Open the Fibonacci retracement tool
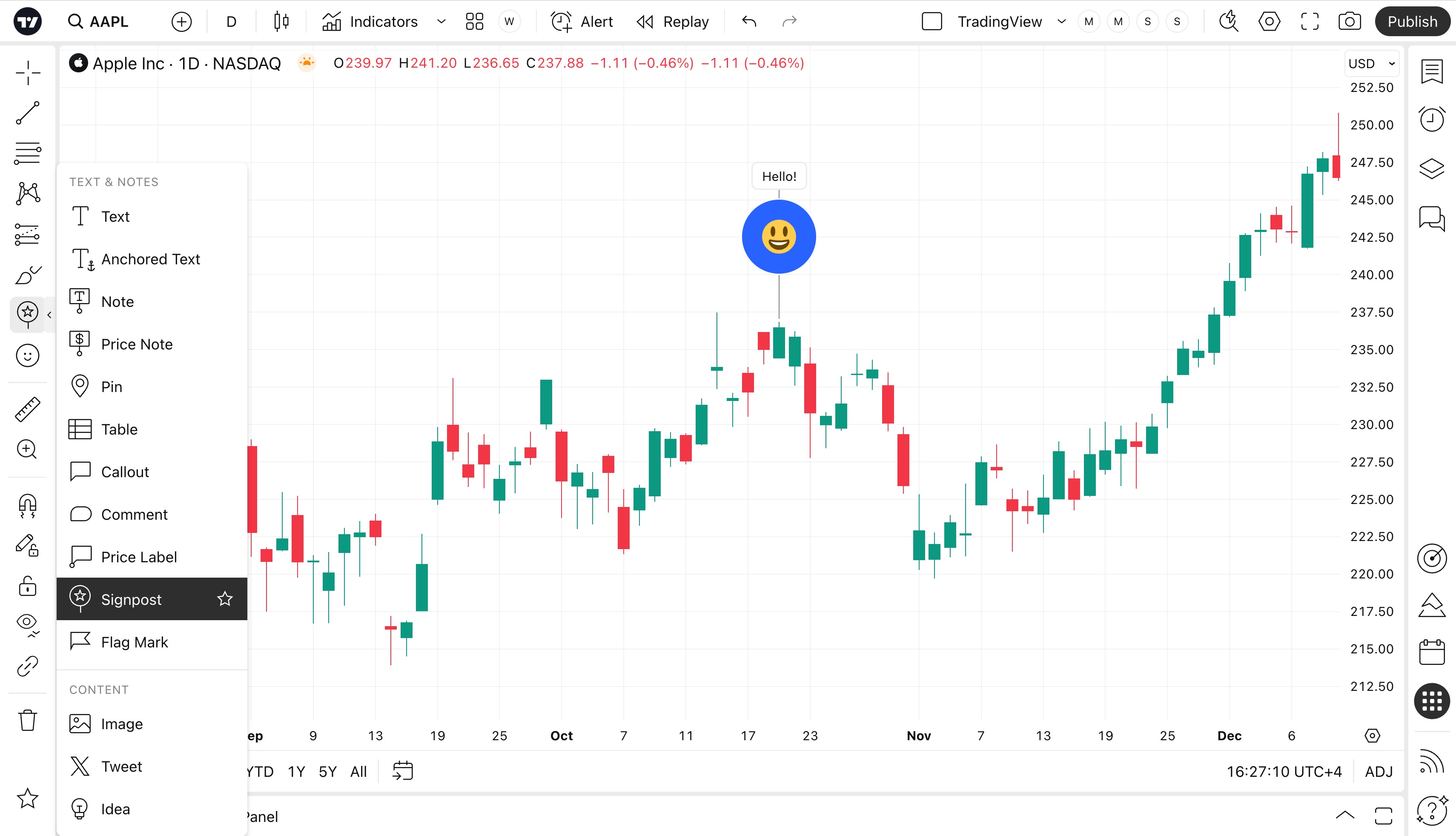 click(28, 153)
